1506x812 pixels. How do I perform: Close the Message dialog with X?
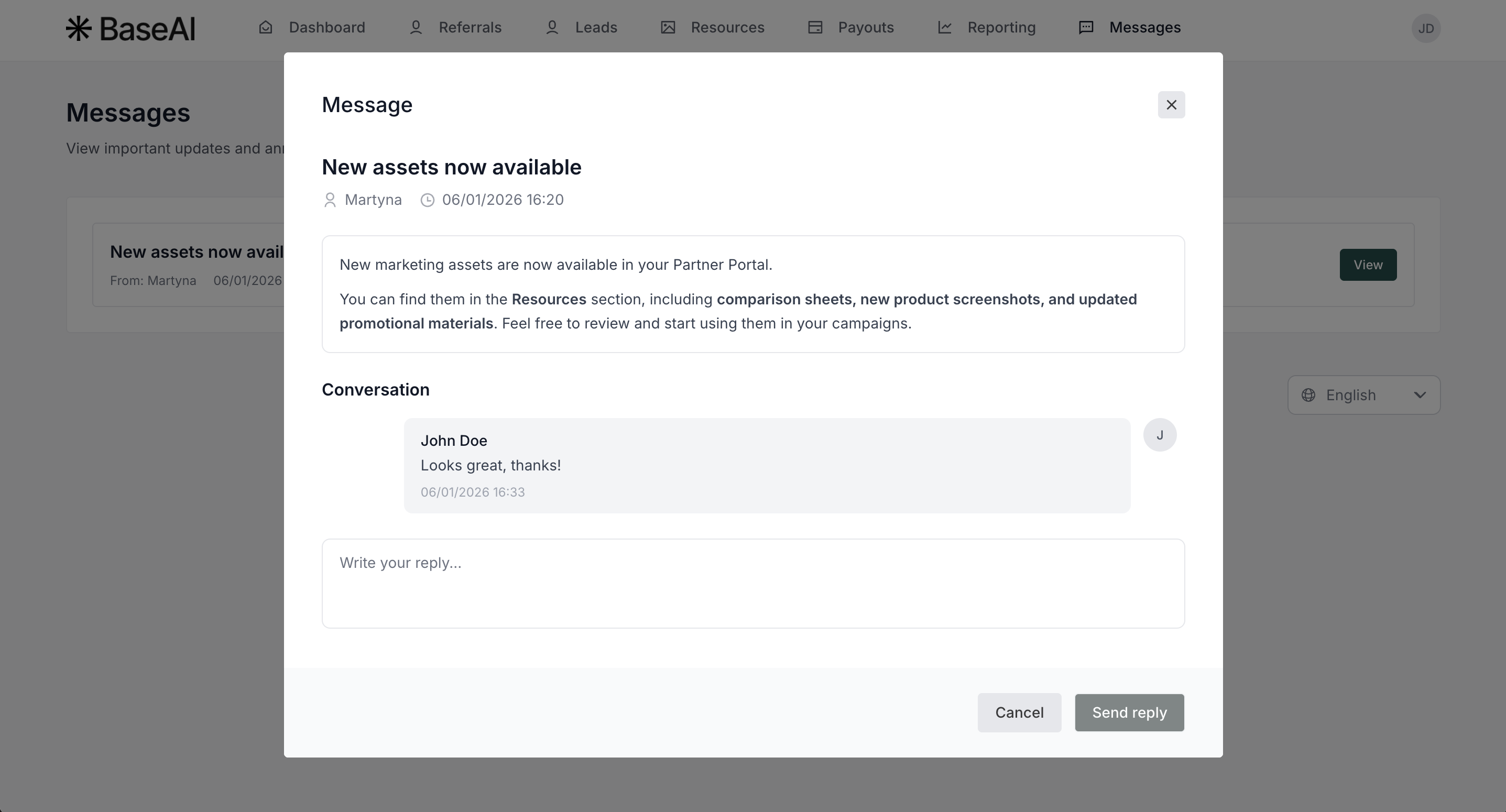pos(1171,105)
